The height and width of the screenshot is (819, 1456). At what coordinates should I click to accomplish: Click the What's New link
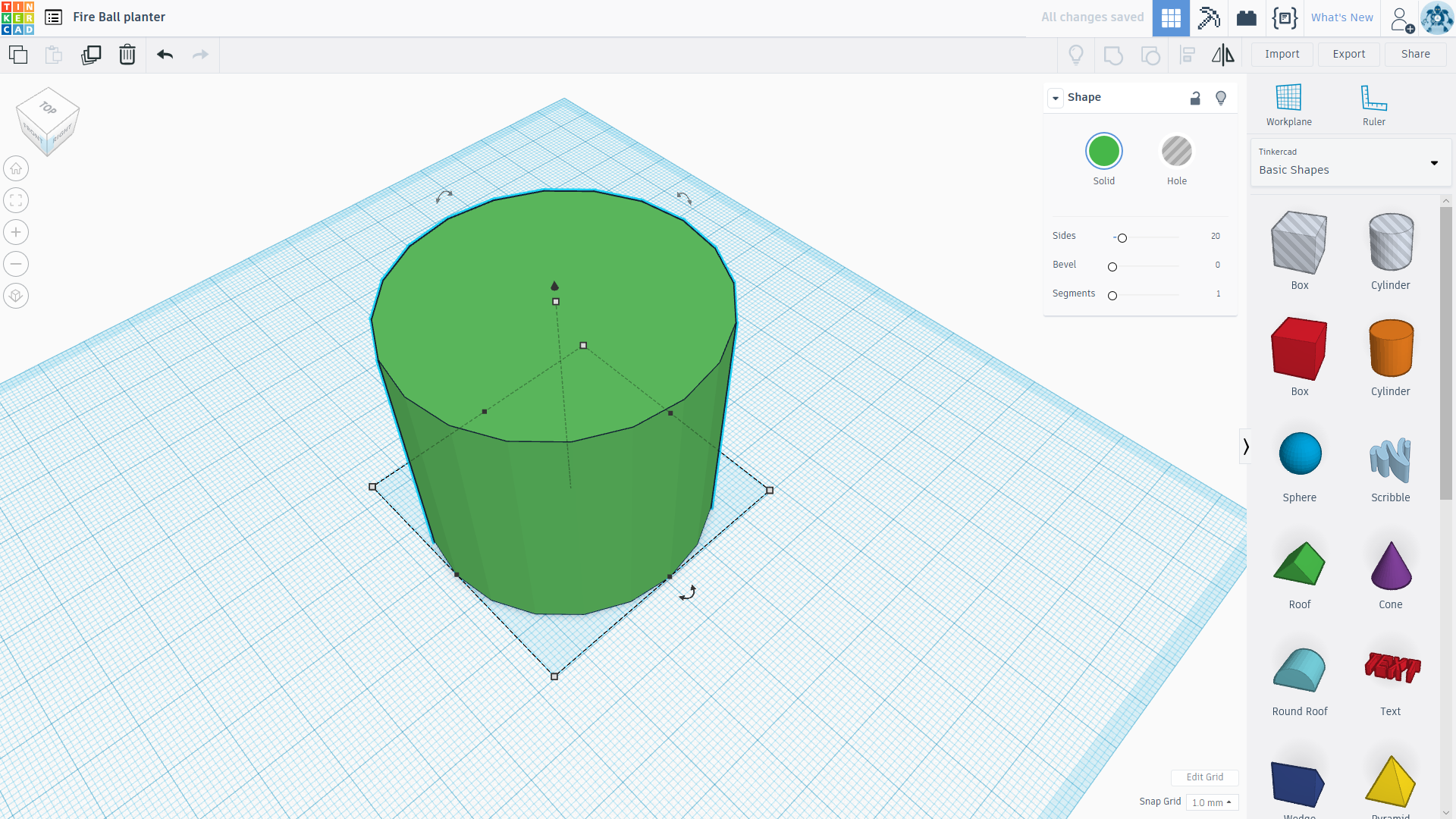click(x=1341, y=17)
